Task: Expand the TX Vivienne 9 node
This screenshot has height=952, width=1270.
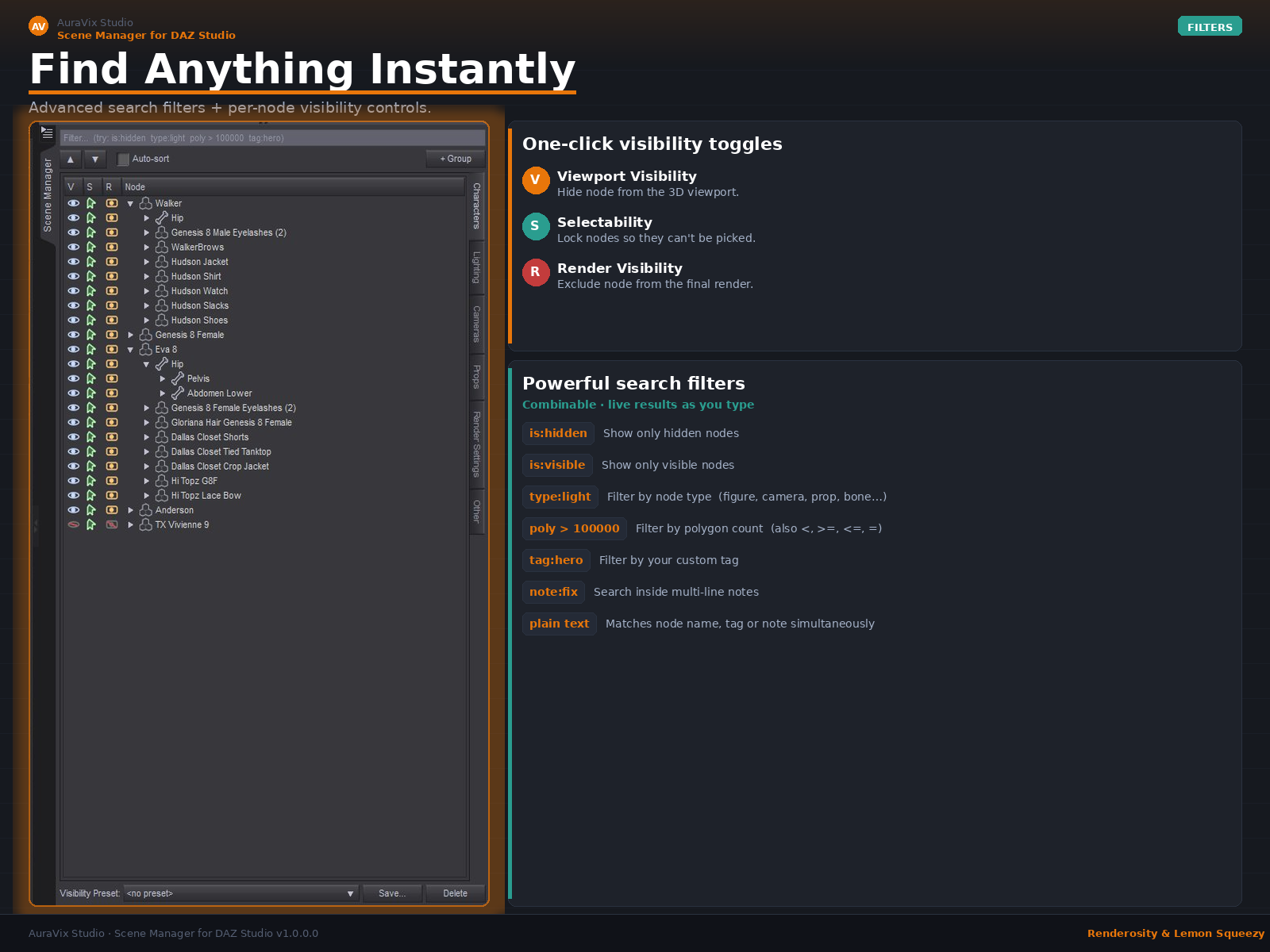Action: (131, 525)
